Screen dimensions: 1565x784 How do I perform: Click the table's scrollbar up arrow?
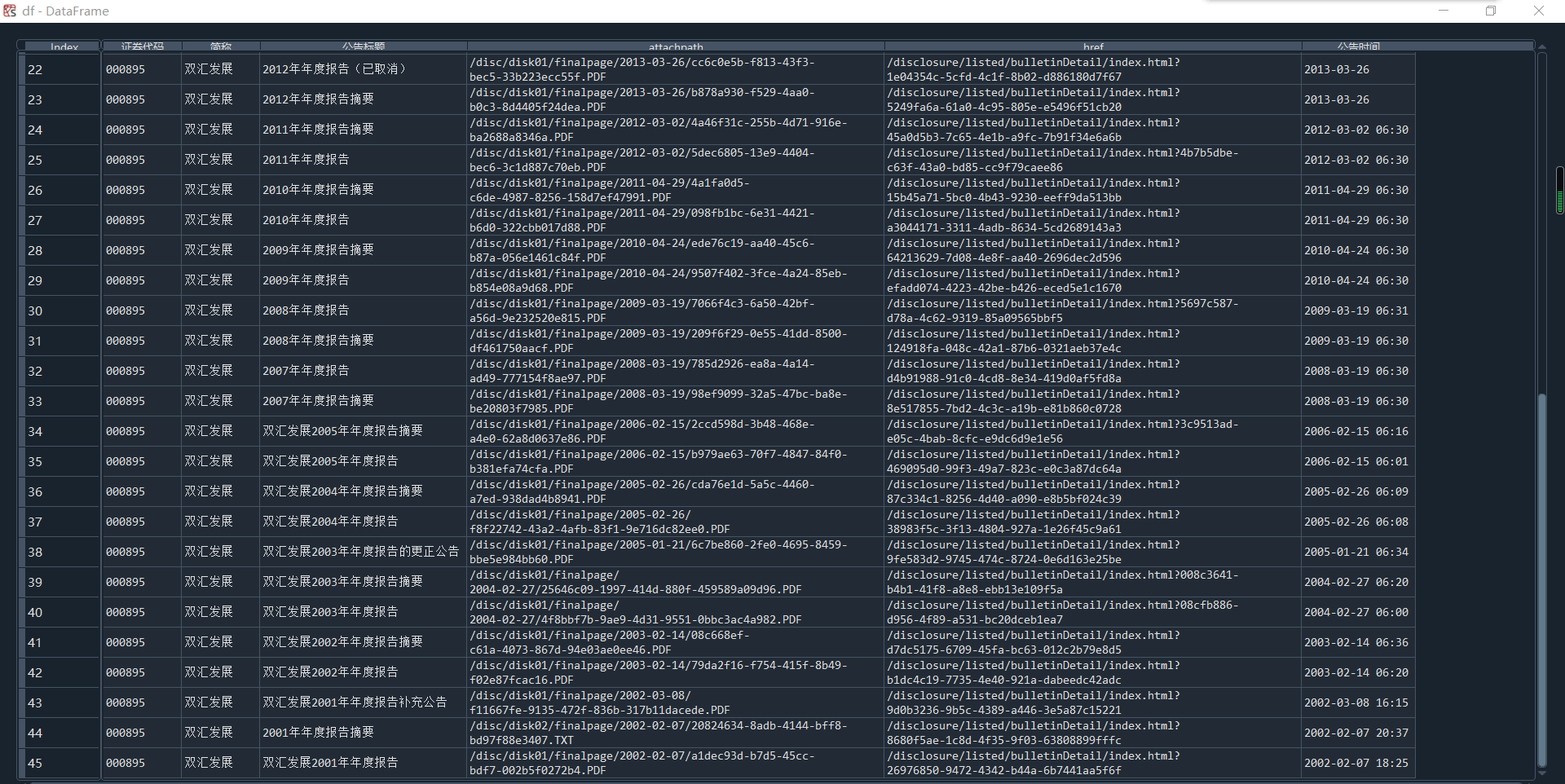pyautogui.click(x=1541, y=47)
